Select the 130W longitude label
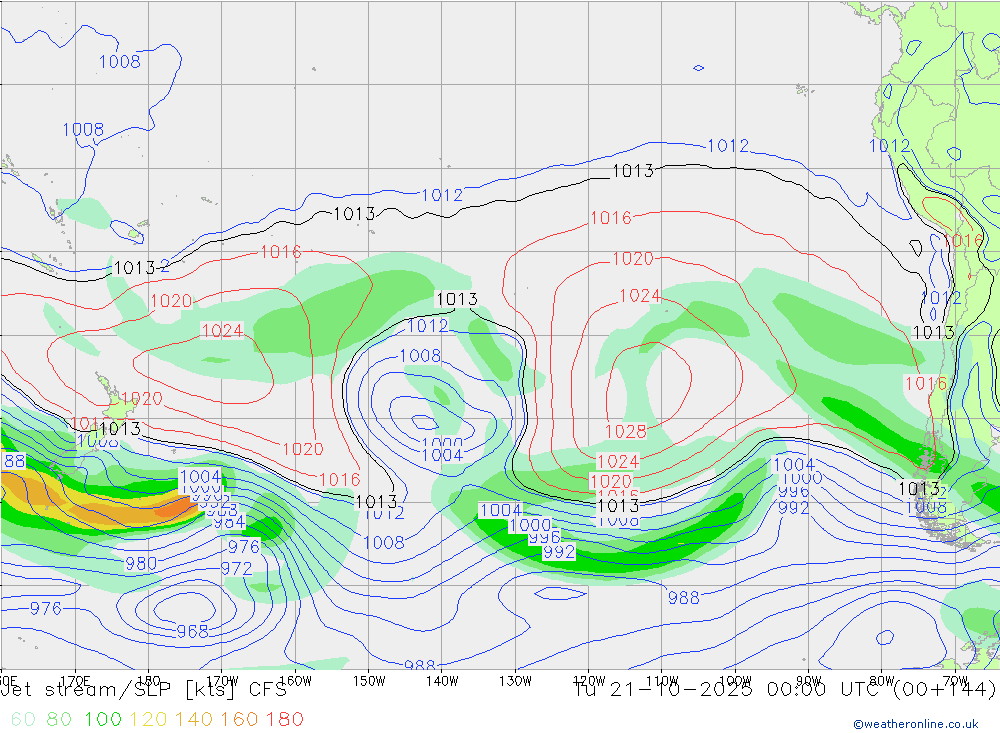This screenshot has height=733, width=1000. [x=515, y=681]
